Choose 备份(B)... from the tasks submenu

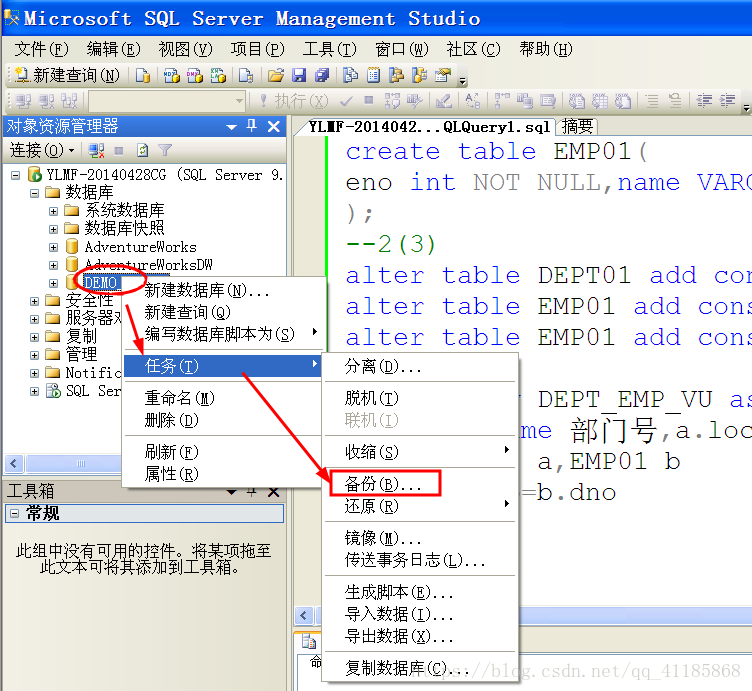coord(385,483)
